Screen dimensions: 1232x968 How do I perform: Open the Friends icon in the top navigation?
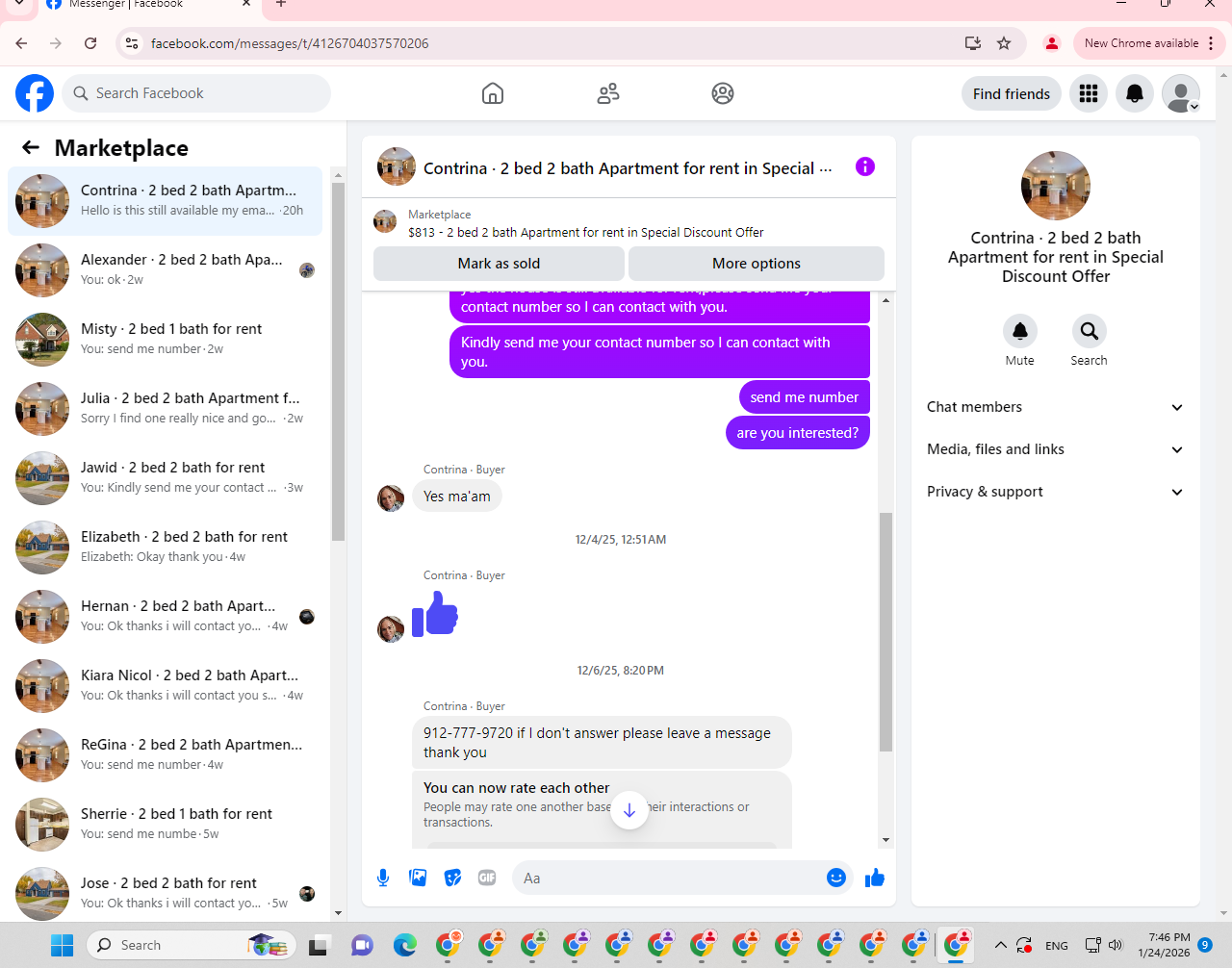click(x=608, y=93)
